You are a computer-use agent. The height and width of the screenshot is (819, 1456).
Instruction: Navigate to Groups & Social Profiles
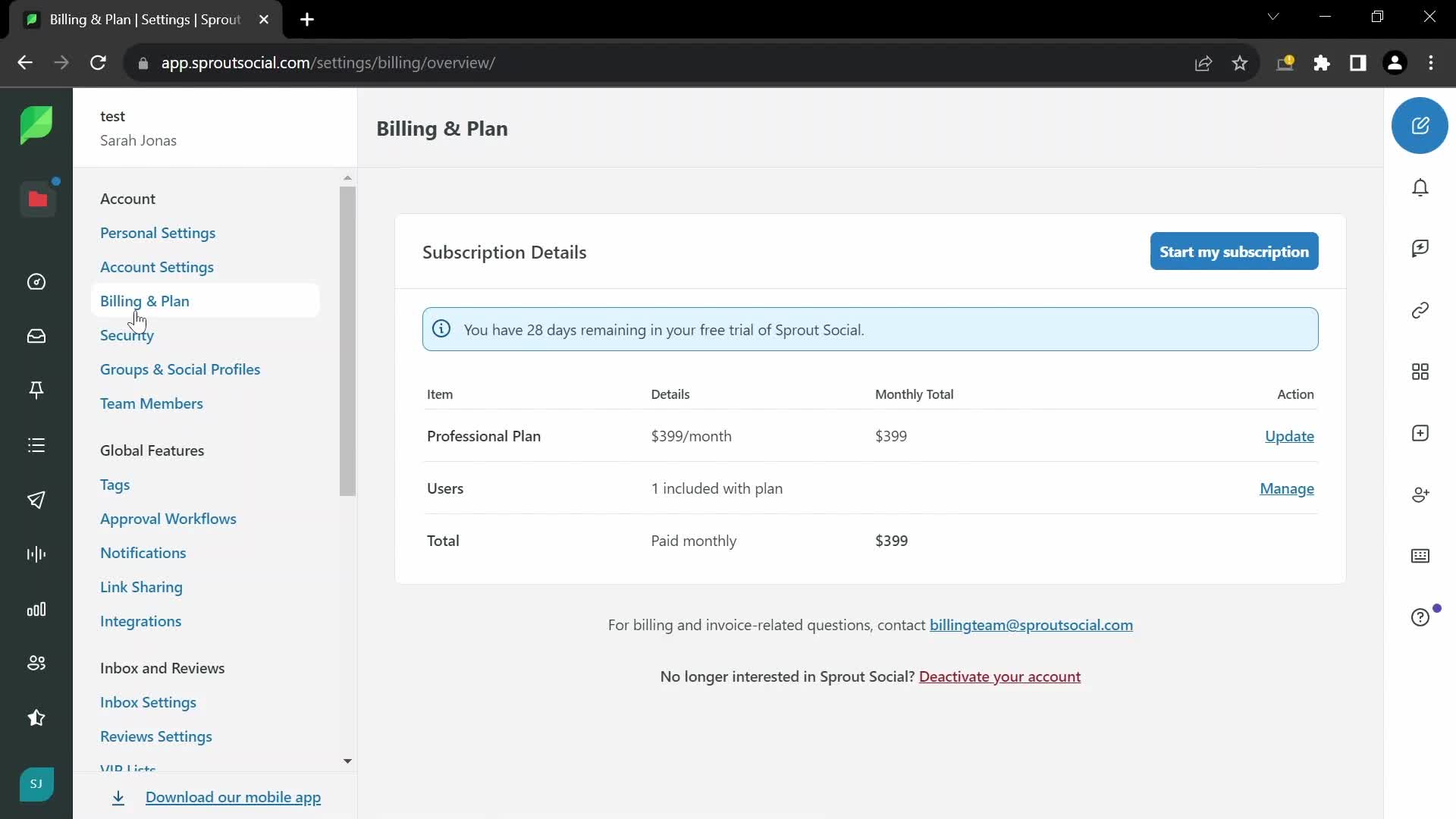[x=180, y=369]
